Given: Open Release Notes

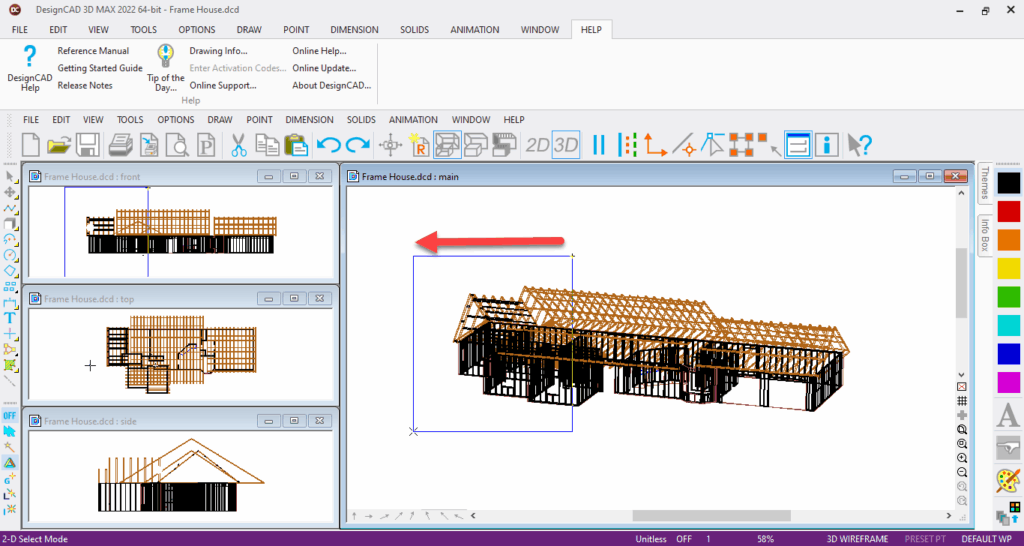Looking at the screenshot, I should pyautogui.click(x=85, y=86).
